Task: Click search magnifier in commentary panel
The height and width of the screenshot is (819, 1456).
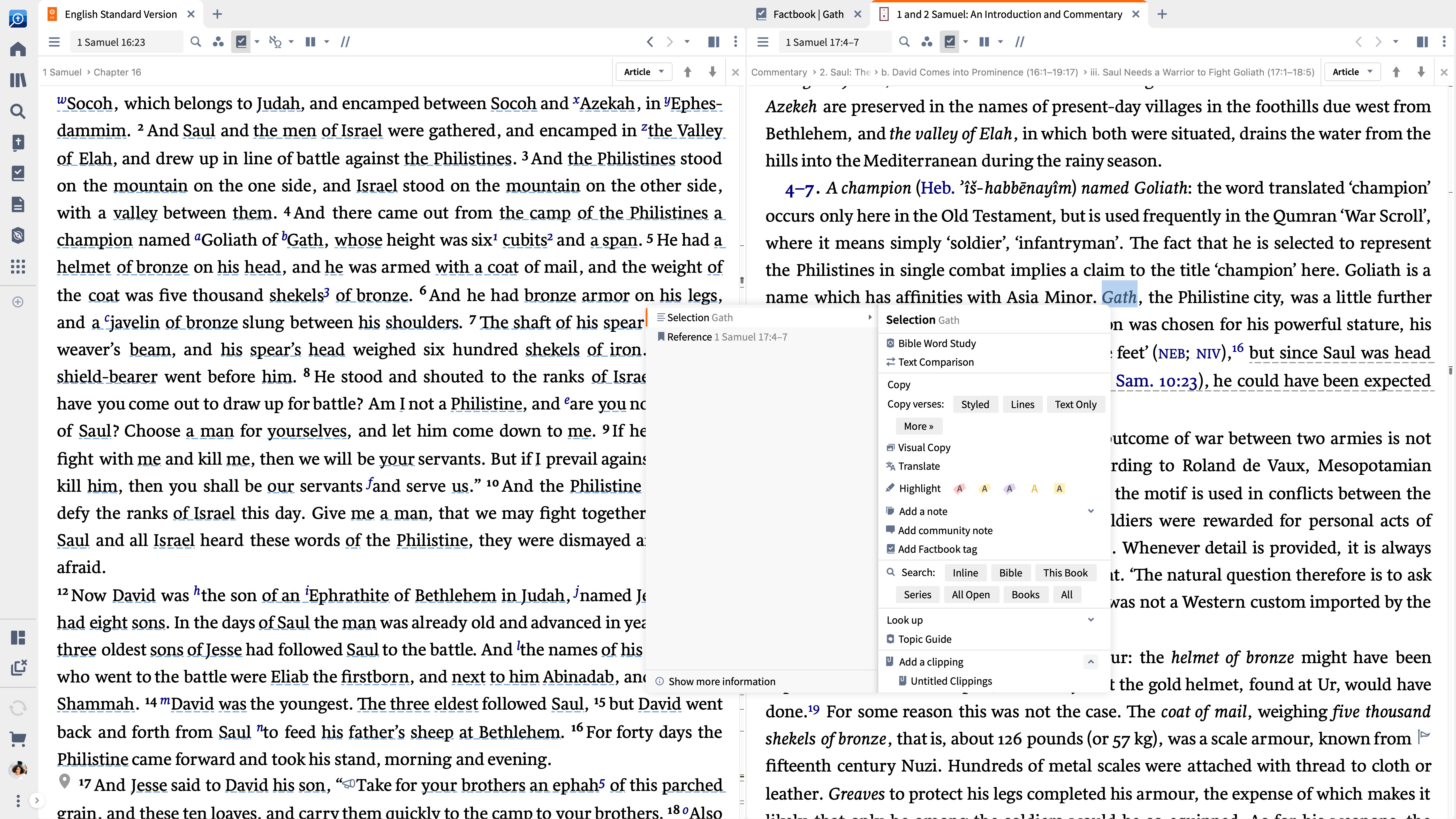Action: [904, 42]
